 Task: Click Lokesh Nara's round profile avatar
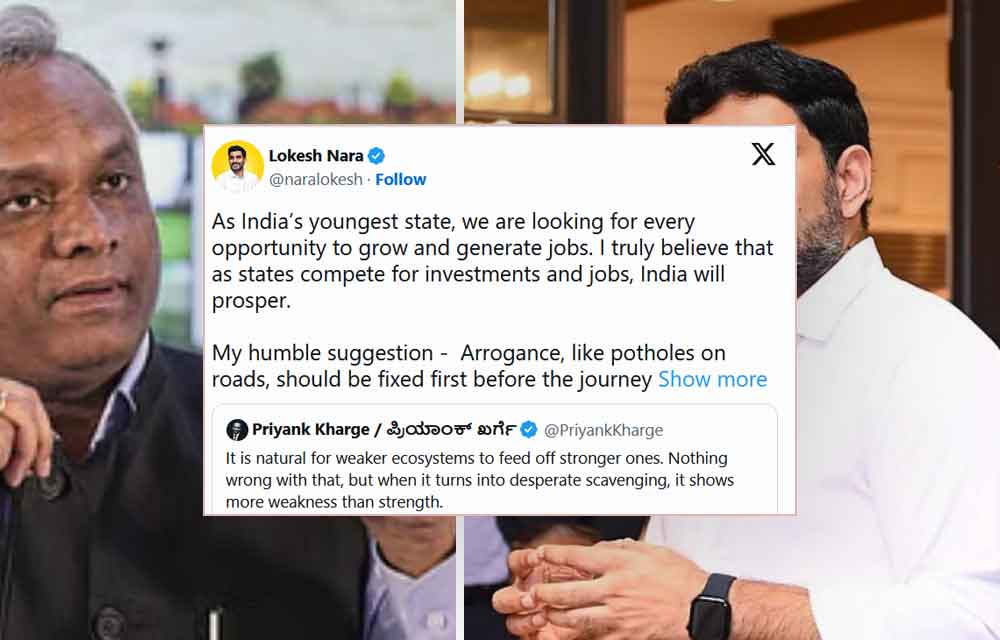[237, 166]
